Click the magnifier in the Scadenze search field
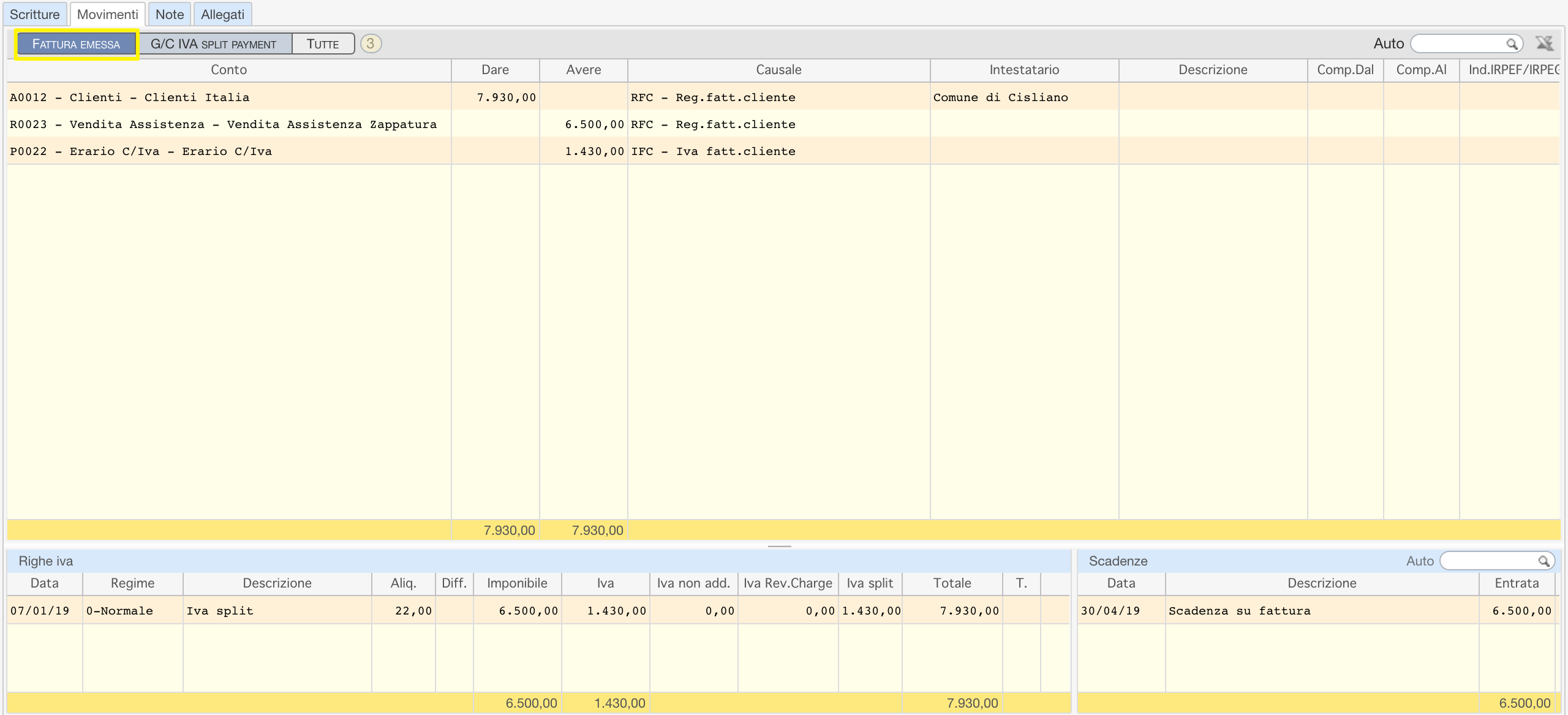1568x715 pixels. pyautogui.click(x=1543, y=561)
